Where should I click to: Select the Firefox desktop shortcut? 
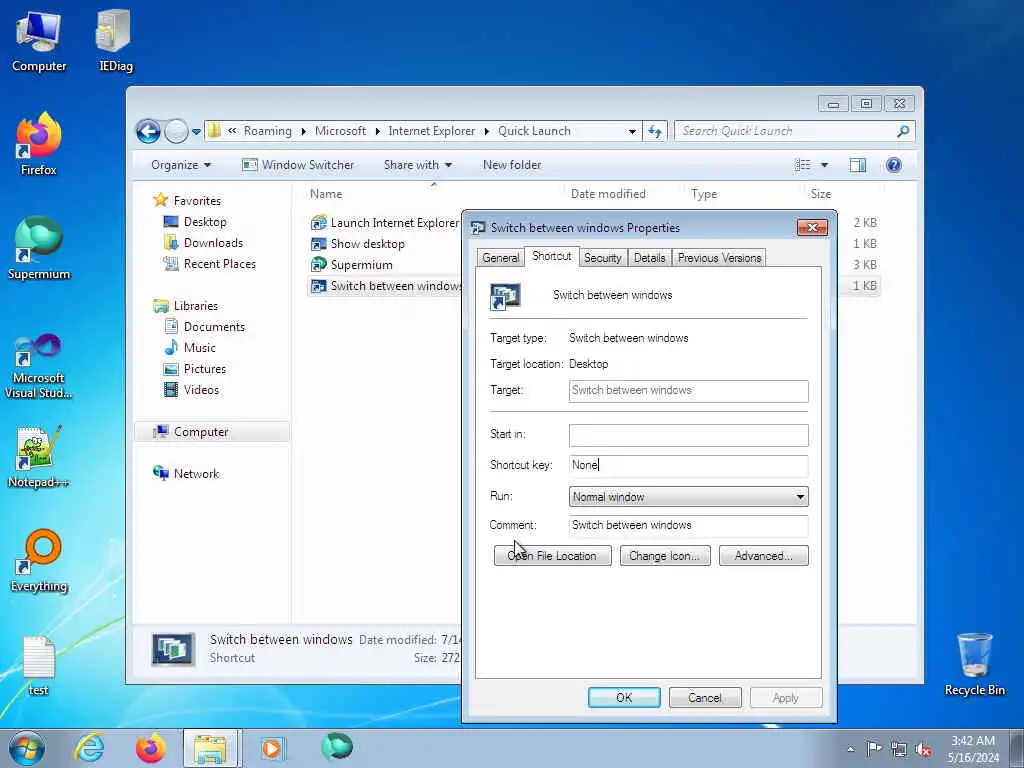(39, 144)
